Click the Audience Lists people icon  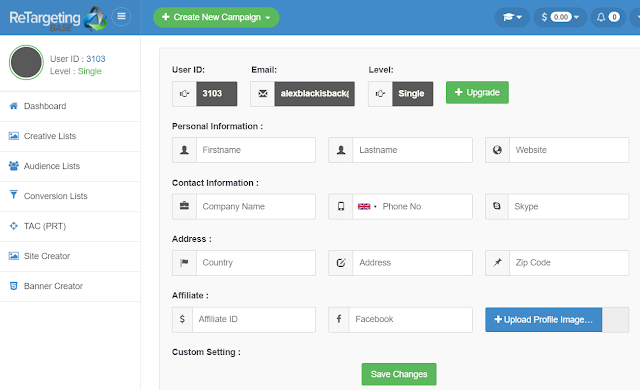pos(13,166)
